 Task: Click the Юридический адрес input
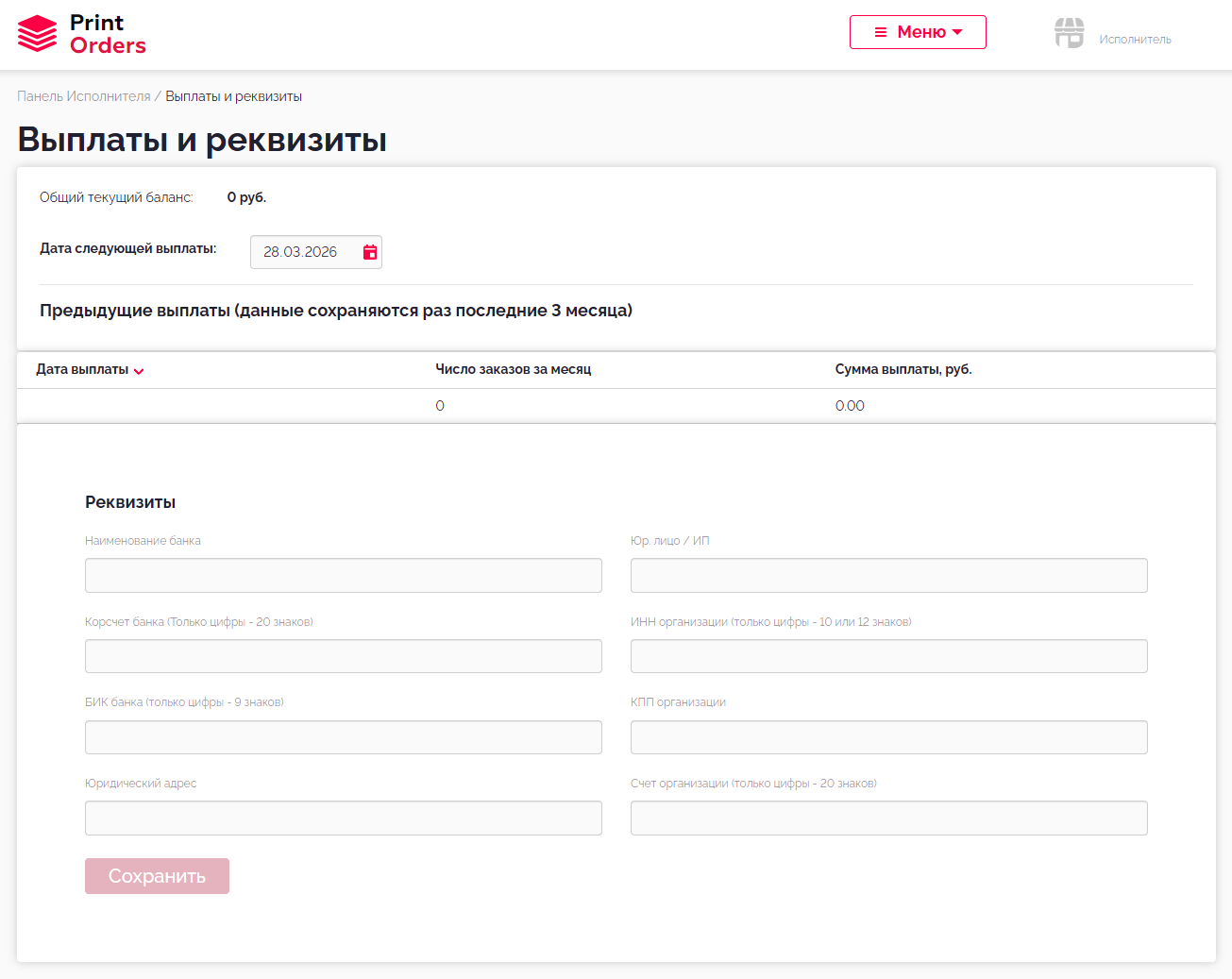(344, 819)
